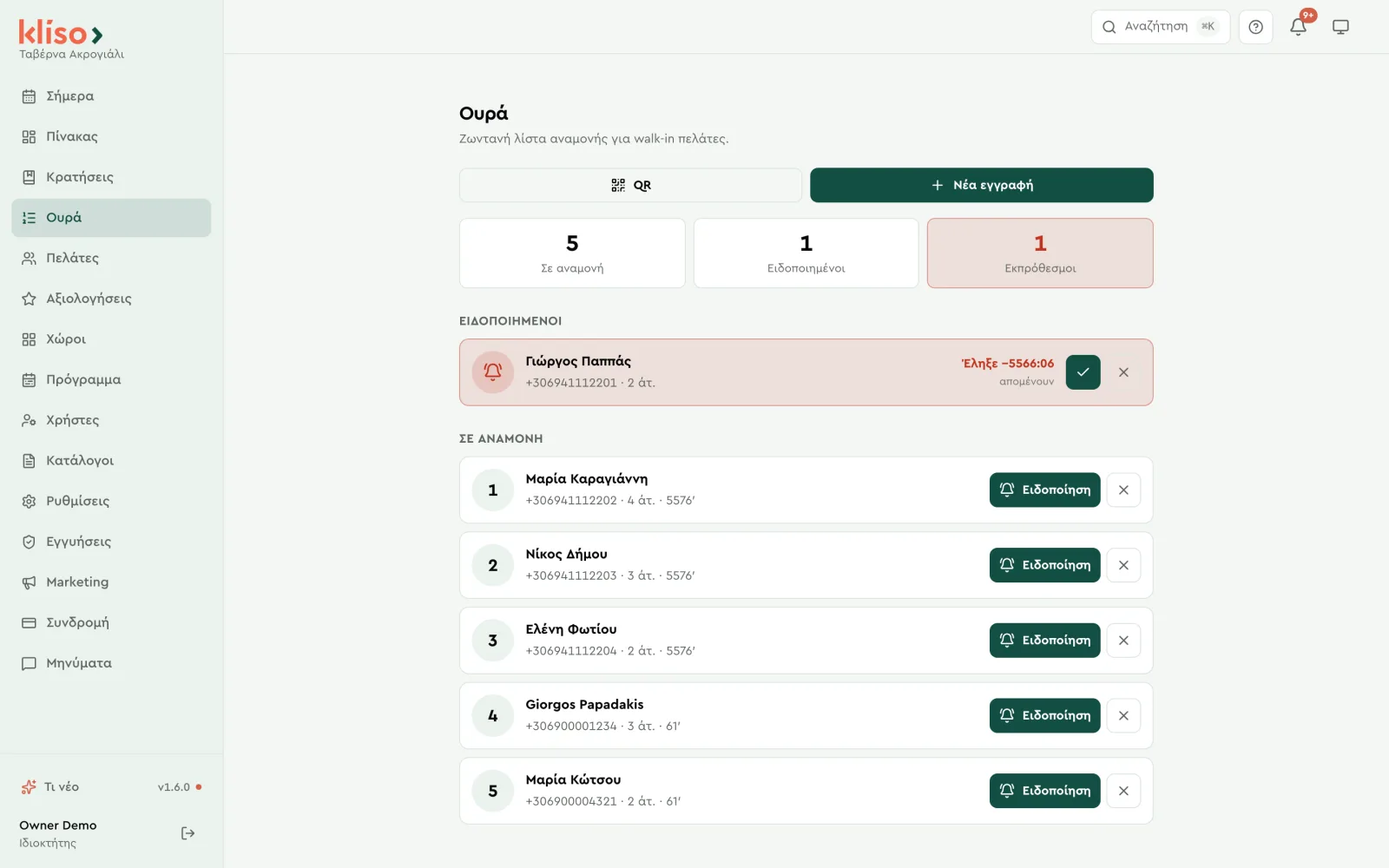The image size is (1389, 868).
Task: Select the 5 Σε αναμονή stat card
Action: tap(572, 253)
